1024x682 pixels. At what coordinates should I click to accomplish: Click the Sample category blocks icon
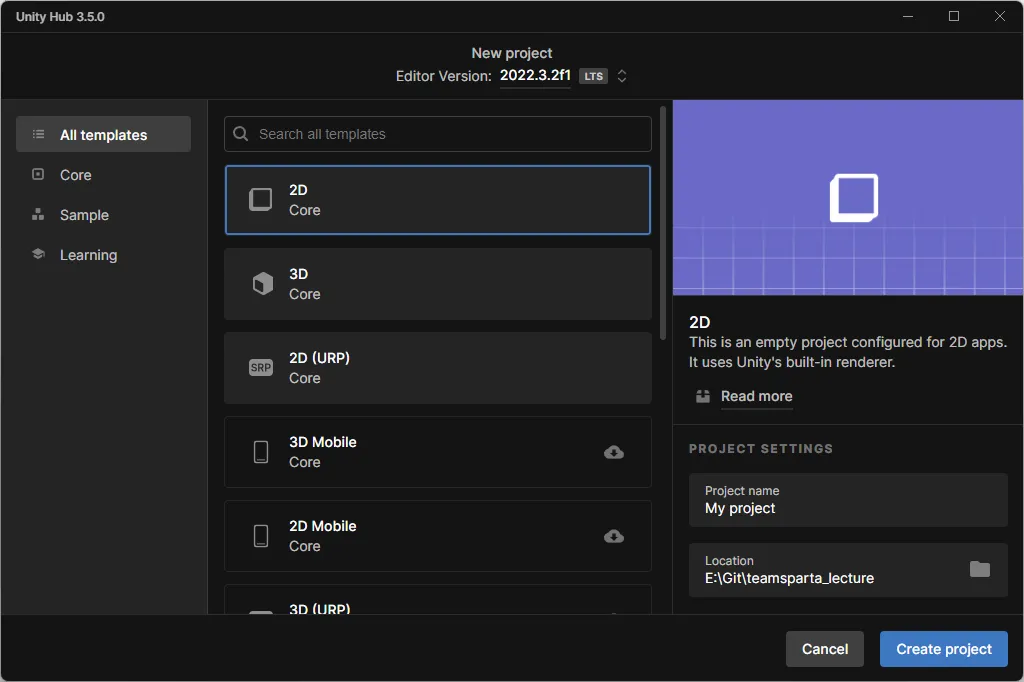click(x=38, y=214)
